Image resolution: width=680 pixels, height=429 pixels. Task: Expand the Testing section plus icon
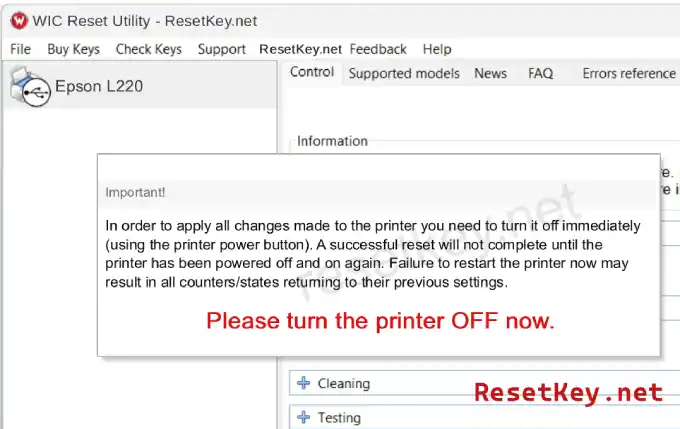pyautogui.click(x=304, y=417)
